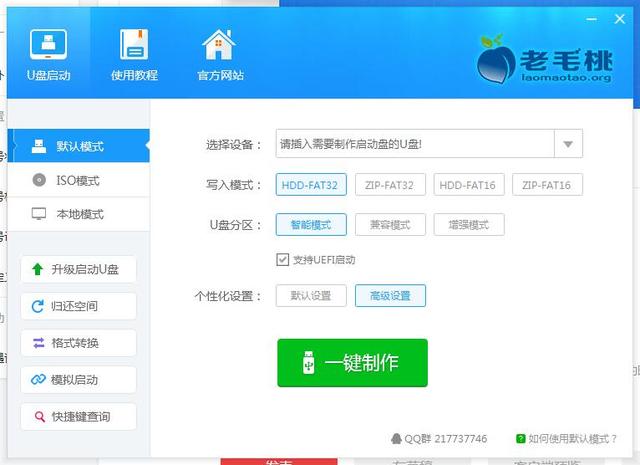Click the 模拟启动 button
Screen dimensions: 640x465
pyautogui.click(x=78, y=380)
